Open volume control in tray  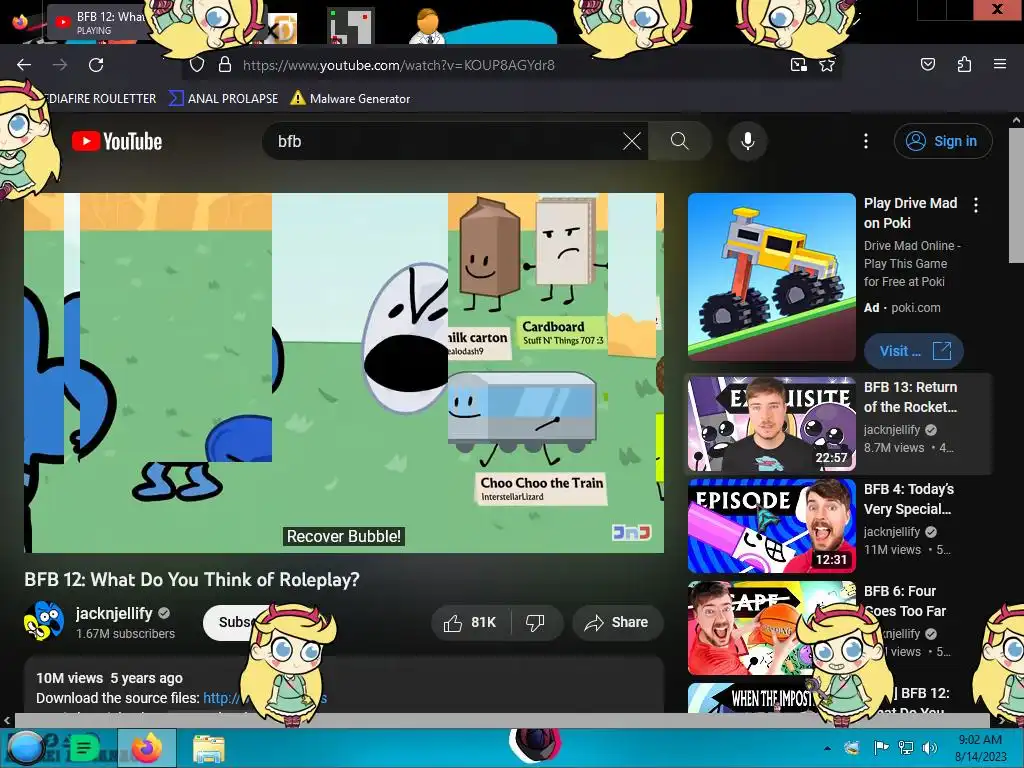click(x=929, y=748)
